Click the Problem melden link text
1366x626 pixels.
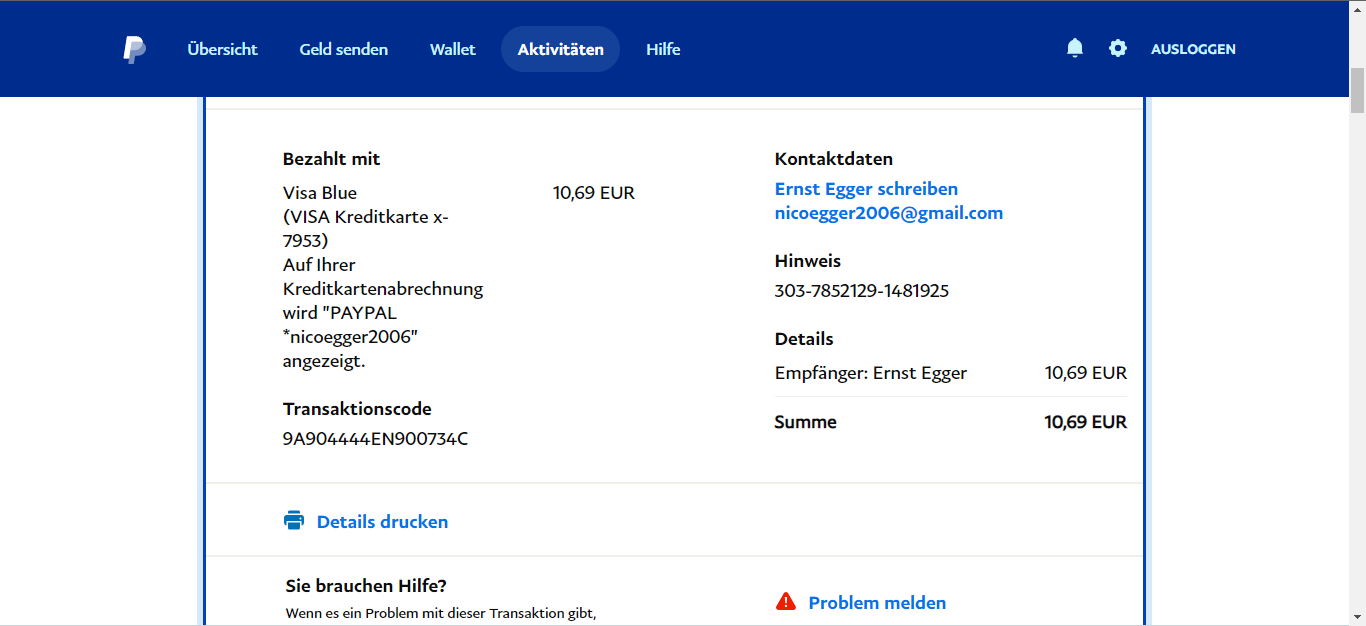click(877, 603)
